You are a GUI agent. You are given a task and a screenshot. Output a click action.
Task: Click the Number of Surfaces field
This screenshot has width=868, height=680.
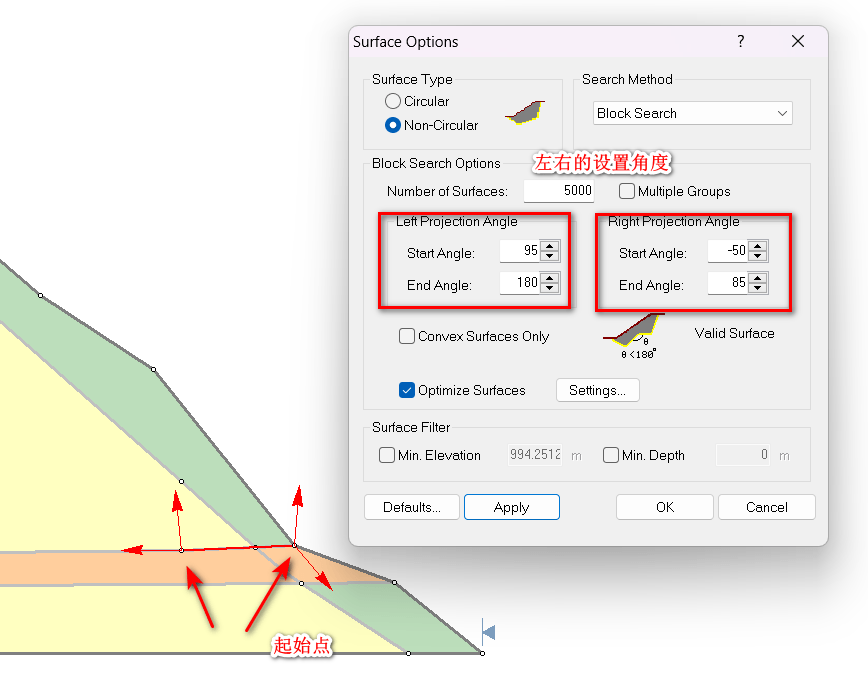pos(558,191)
